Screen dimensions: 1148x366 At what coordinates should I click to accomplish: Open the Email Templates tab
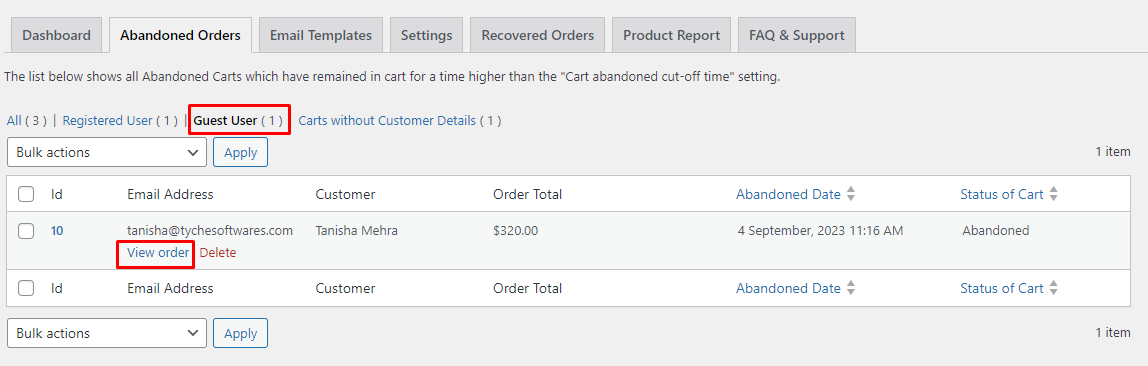(x=321, y=35)
